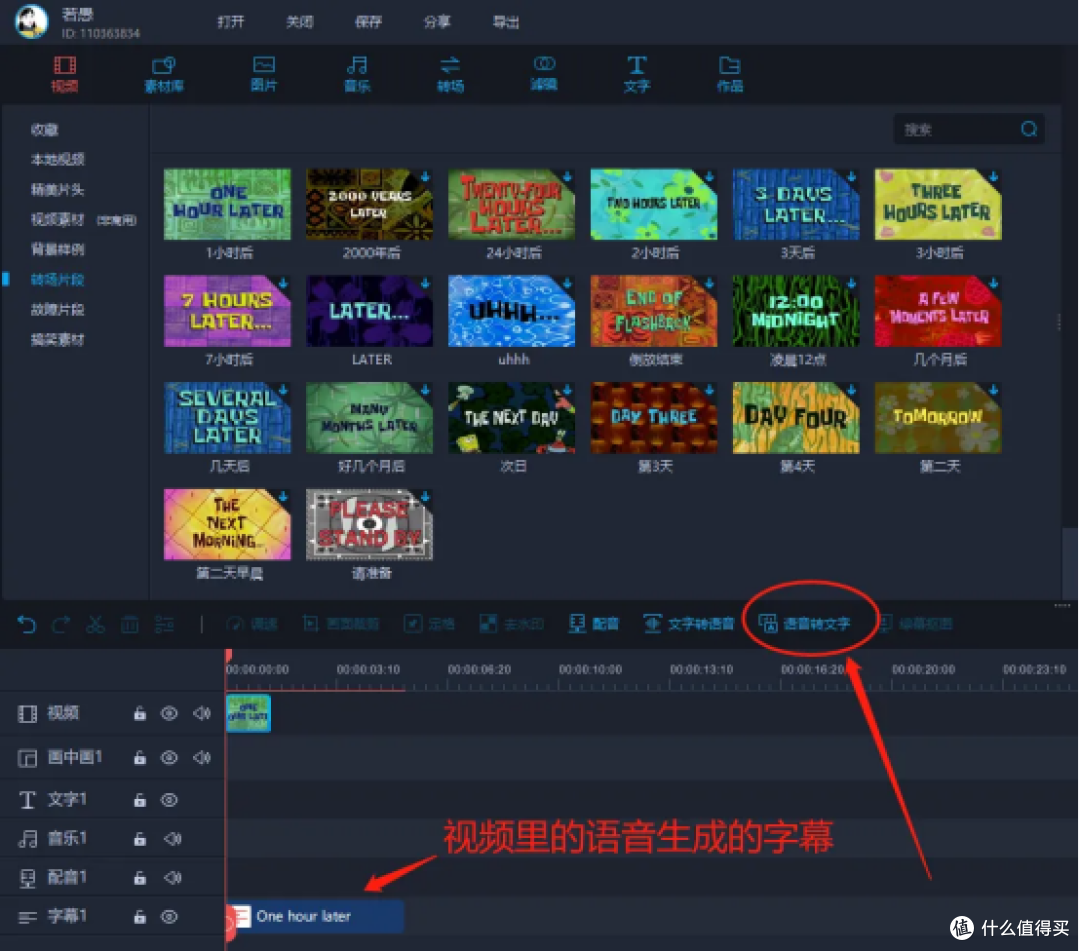Open the 素材库 material library tab
Screen dimensions: 1080x951
164,74
